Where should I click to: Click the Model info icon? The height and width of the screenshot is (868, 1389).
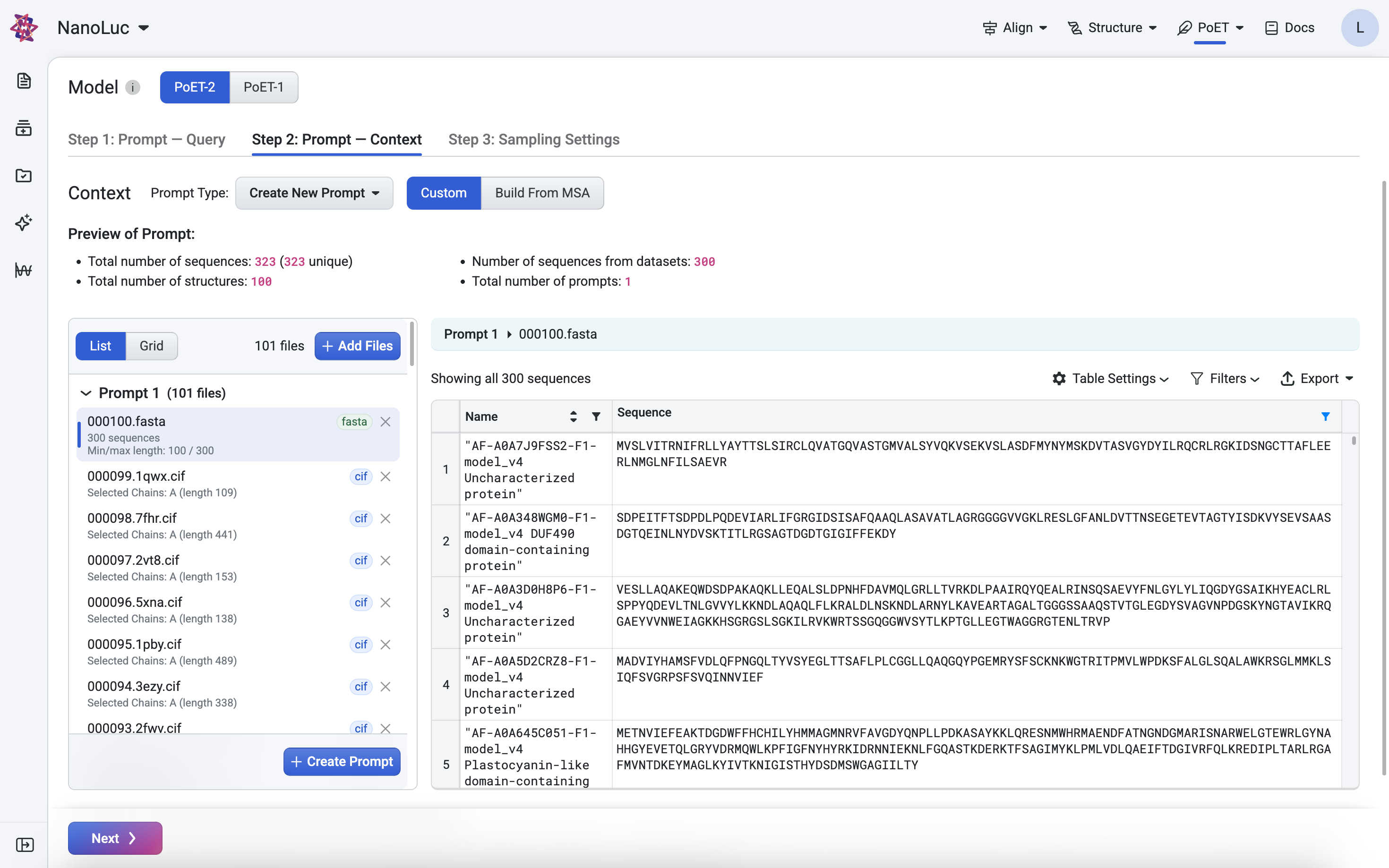pos(133,87)
